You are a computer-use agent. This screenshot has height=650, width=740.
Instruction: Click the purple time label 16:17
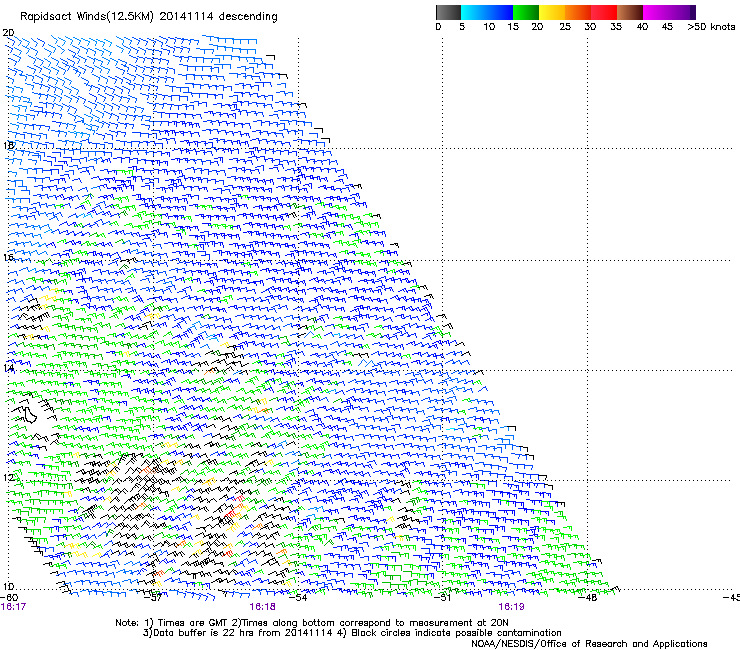[13, 607]
